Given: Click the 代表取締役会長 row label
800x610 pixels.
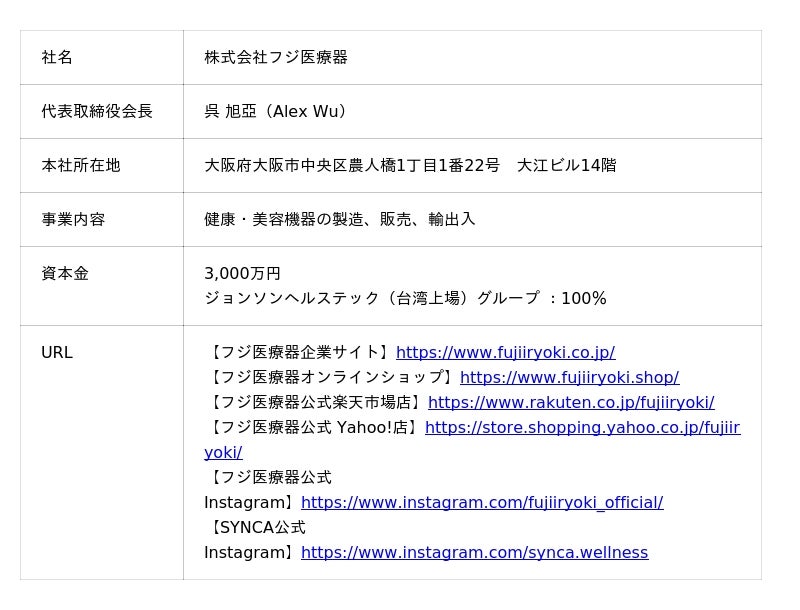Looking at the screenshot, I should pos(97,111).
